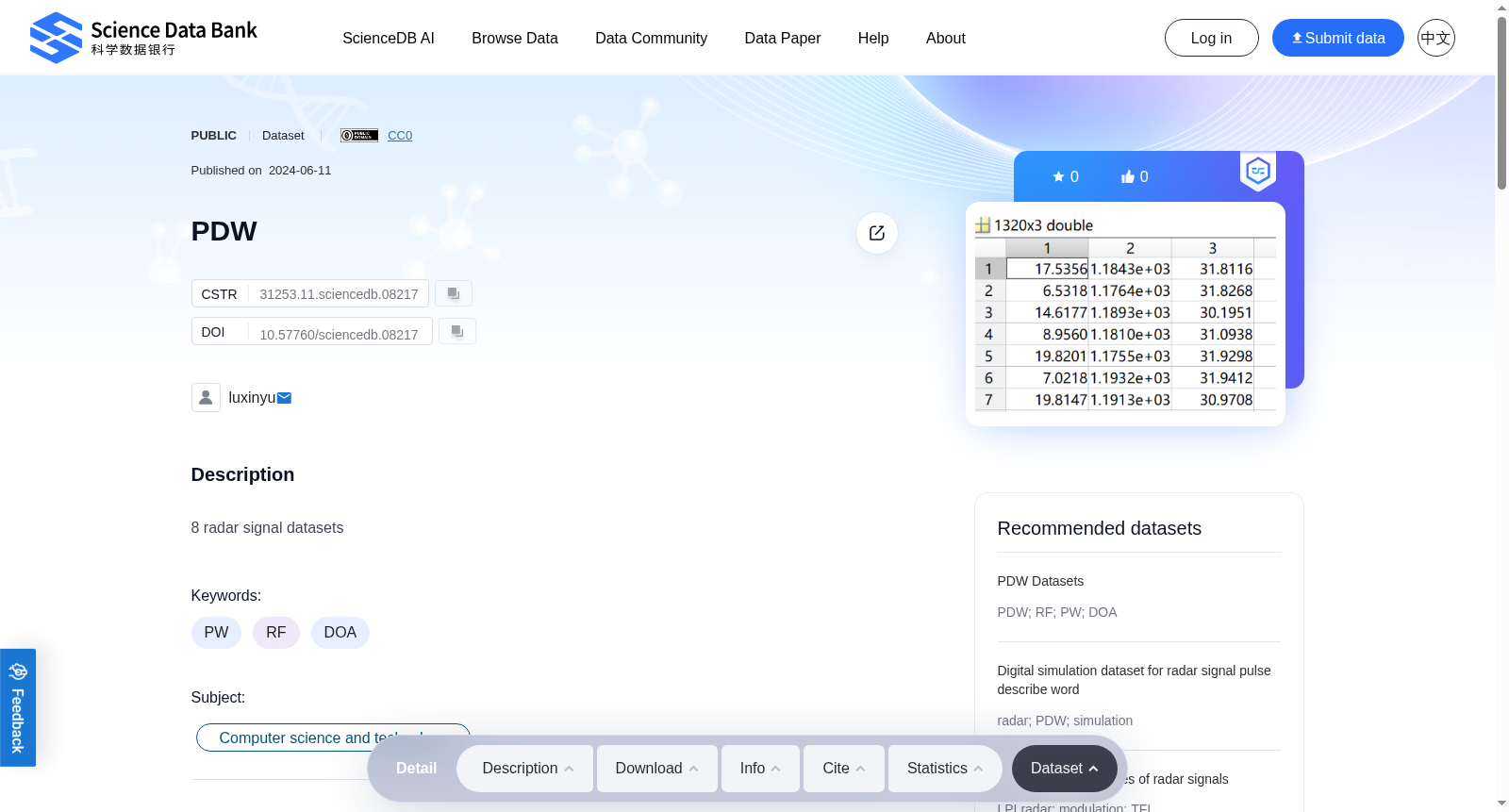Click the Science Data Bank logo
This screenshot has width=1509, height=812.
coord(143,38)
